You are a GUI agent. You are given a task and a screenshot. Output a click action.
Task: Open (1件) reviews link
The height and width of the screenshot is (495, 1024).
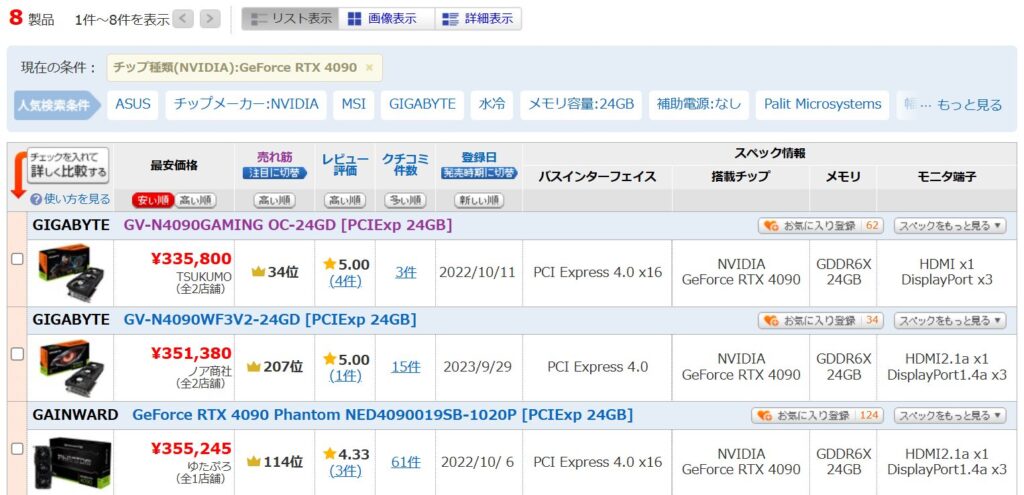[345, 376]
